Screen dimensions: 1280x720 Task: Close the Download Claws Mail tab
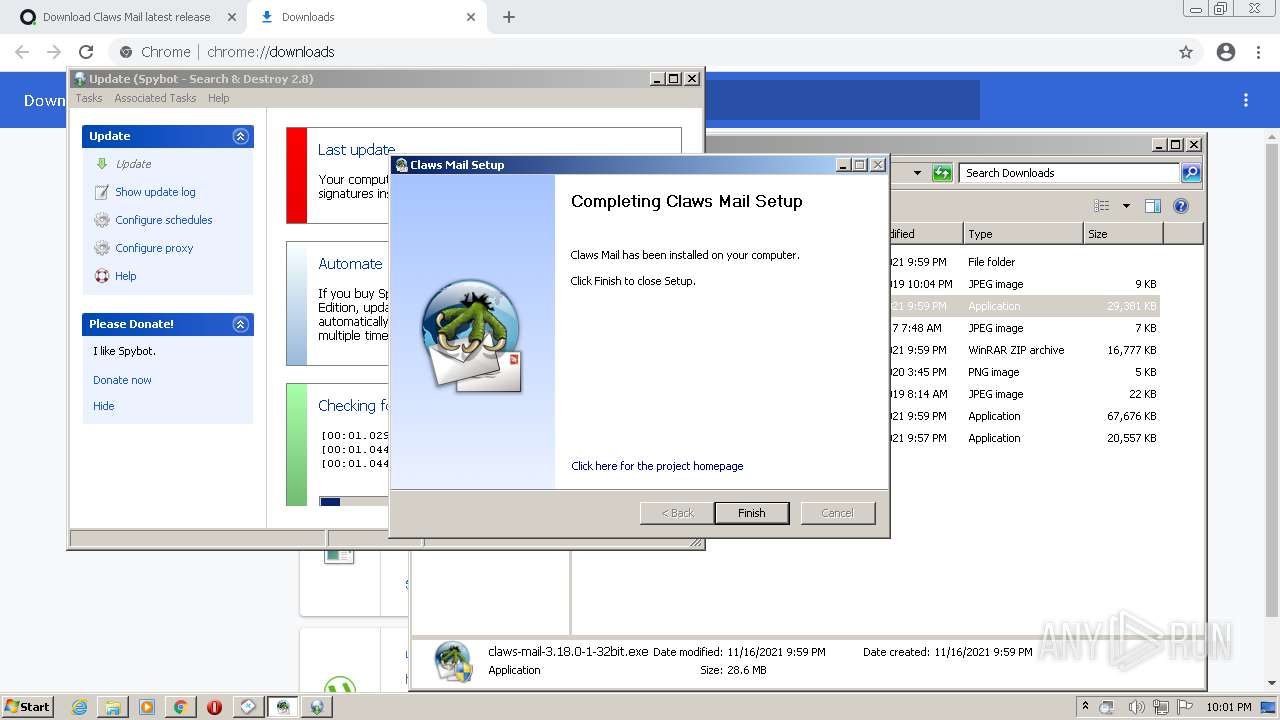232,17
